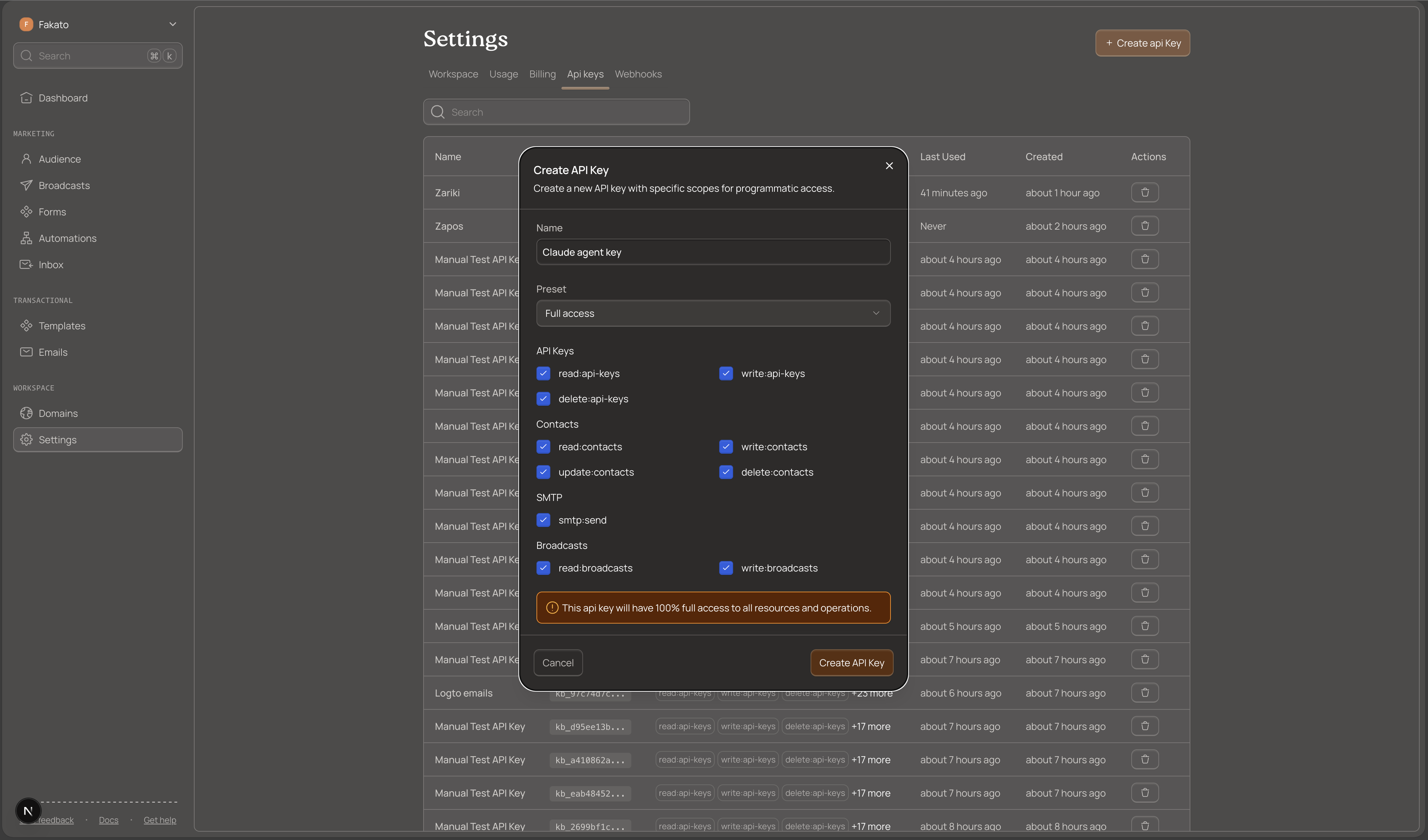Open the Billing tab
Screen dimensions: 1428x840
[x=542, y=74]
